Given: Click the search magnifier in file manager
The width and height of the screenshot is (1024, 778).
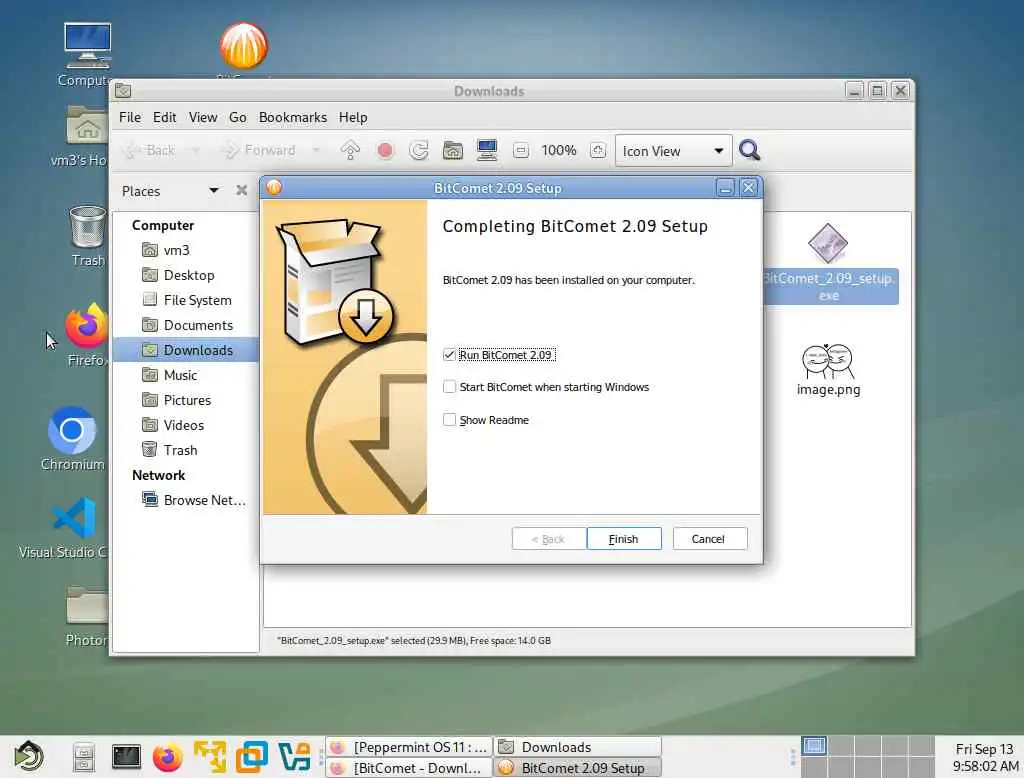Looking at the screenshot, I should click(x=749, y=151).
